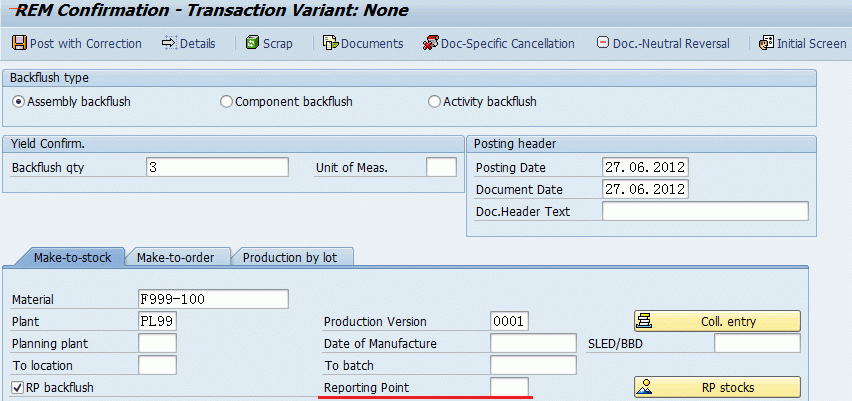Click the Planning plant field
This screenshot has height=401, width=852.
click(x=158, y=343)
